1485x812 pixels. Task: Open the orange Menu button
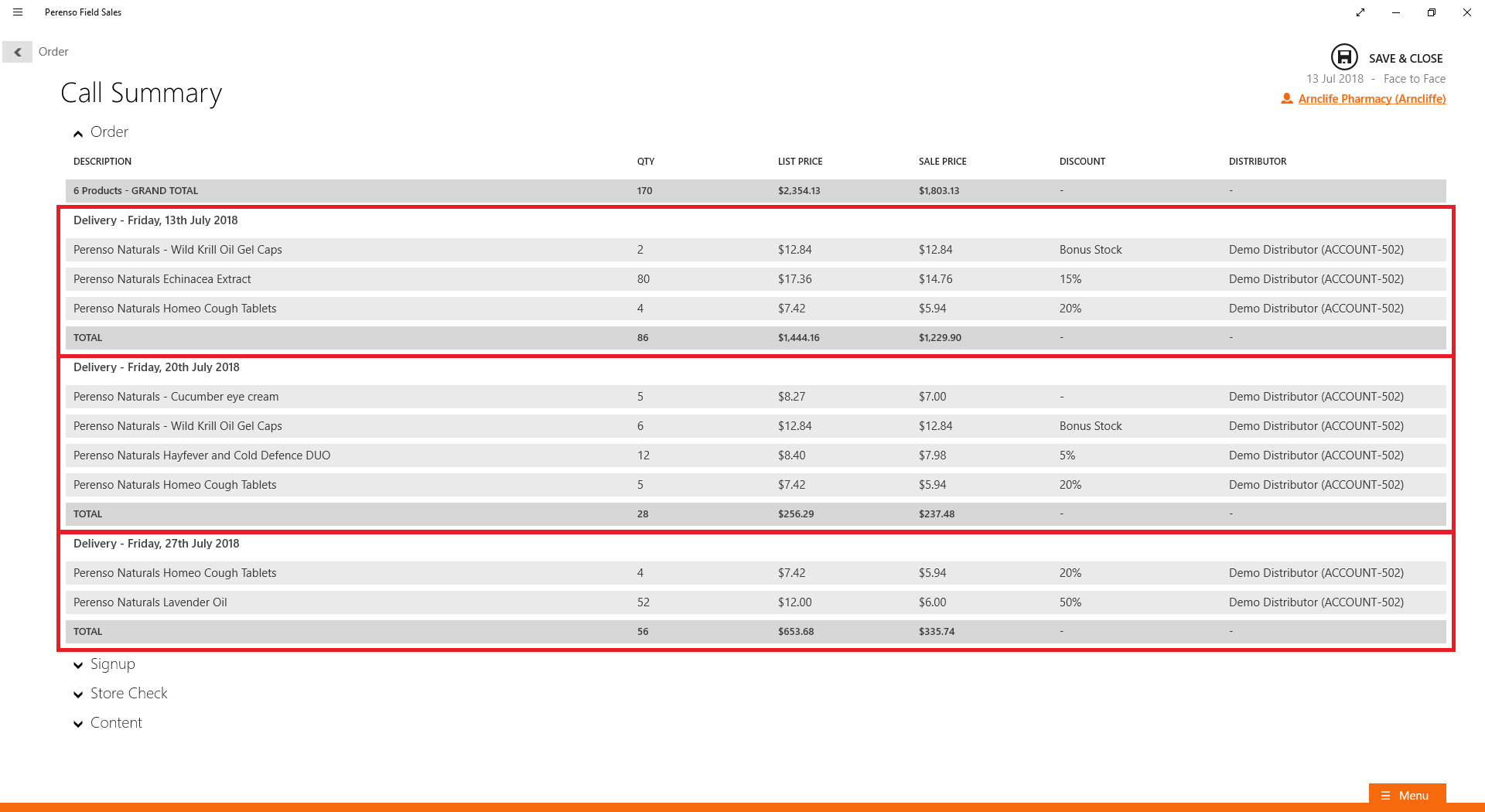(1407, 795)
